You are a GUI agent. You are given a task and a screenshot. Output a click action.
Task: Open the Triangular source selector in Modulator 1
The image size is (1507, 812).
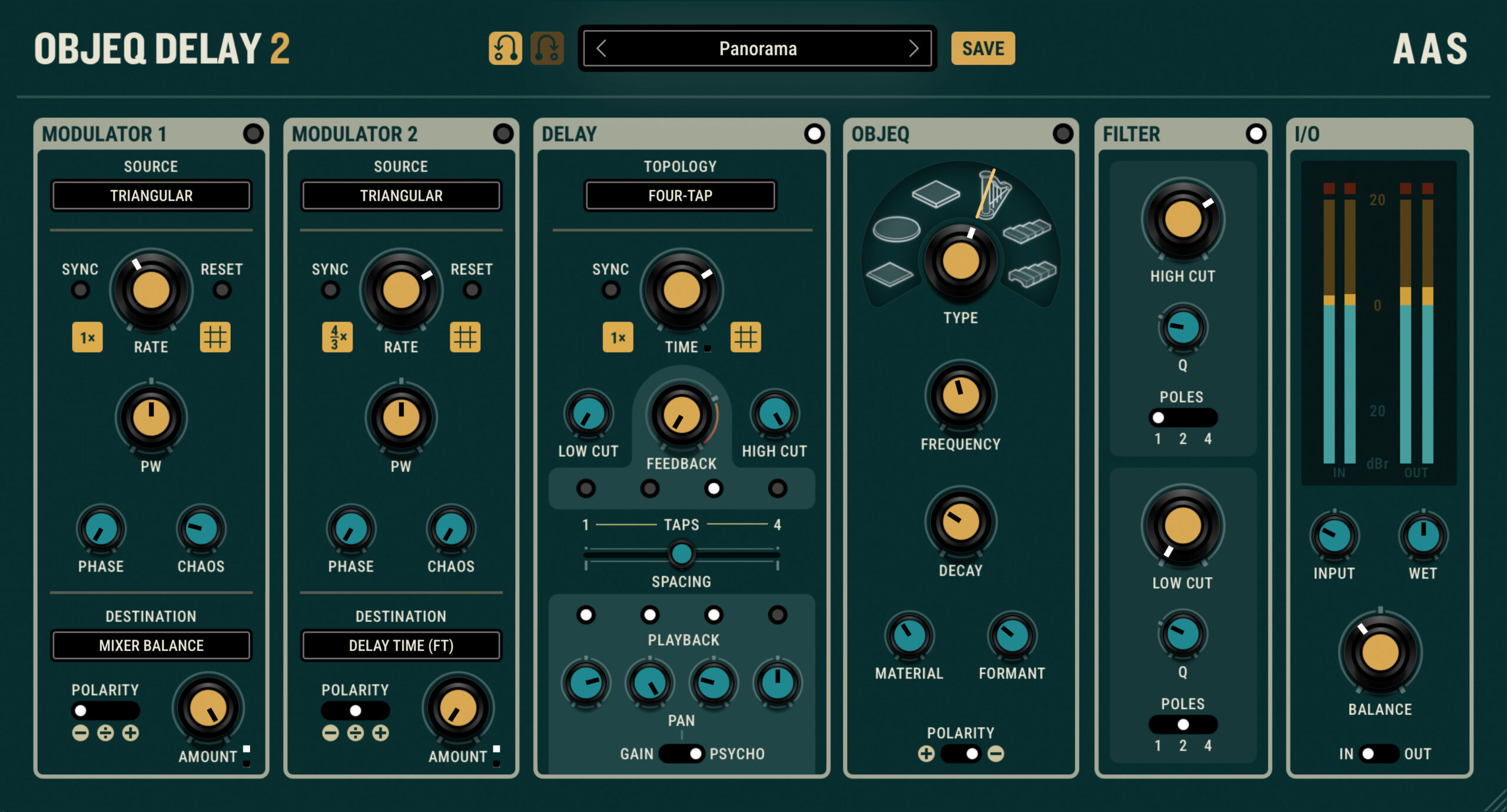(x=151, y=195)
